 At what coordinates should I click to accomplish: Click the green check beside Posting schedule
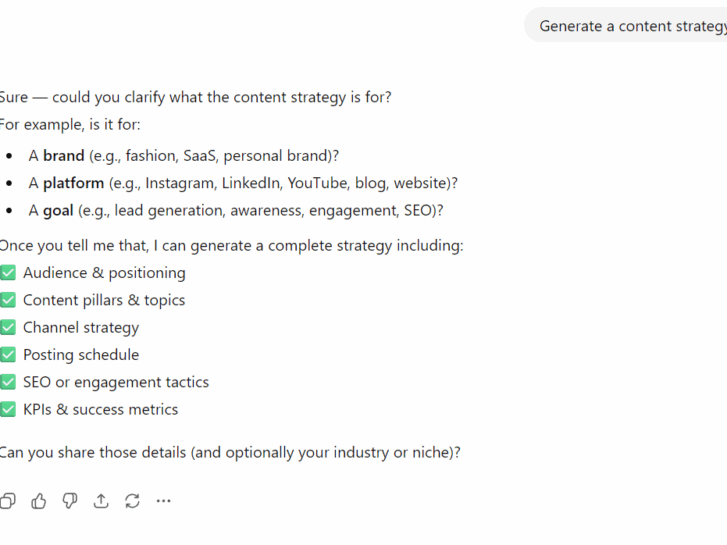click(x=8, y=355)
